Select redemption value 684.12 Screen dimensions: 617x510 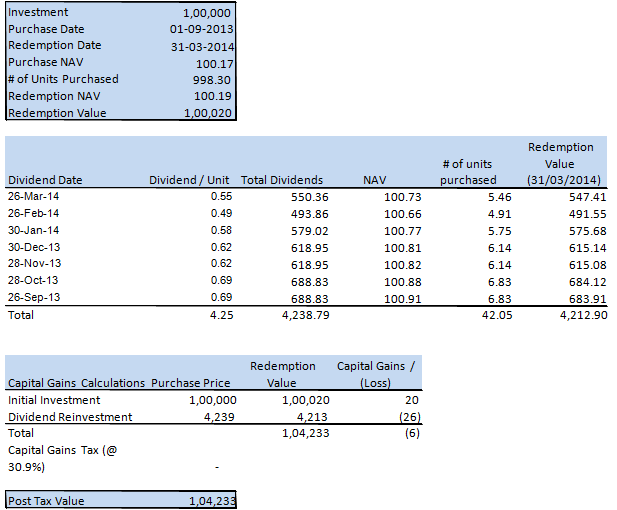pyautogui.click(x=587, y=282)
